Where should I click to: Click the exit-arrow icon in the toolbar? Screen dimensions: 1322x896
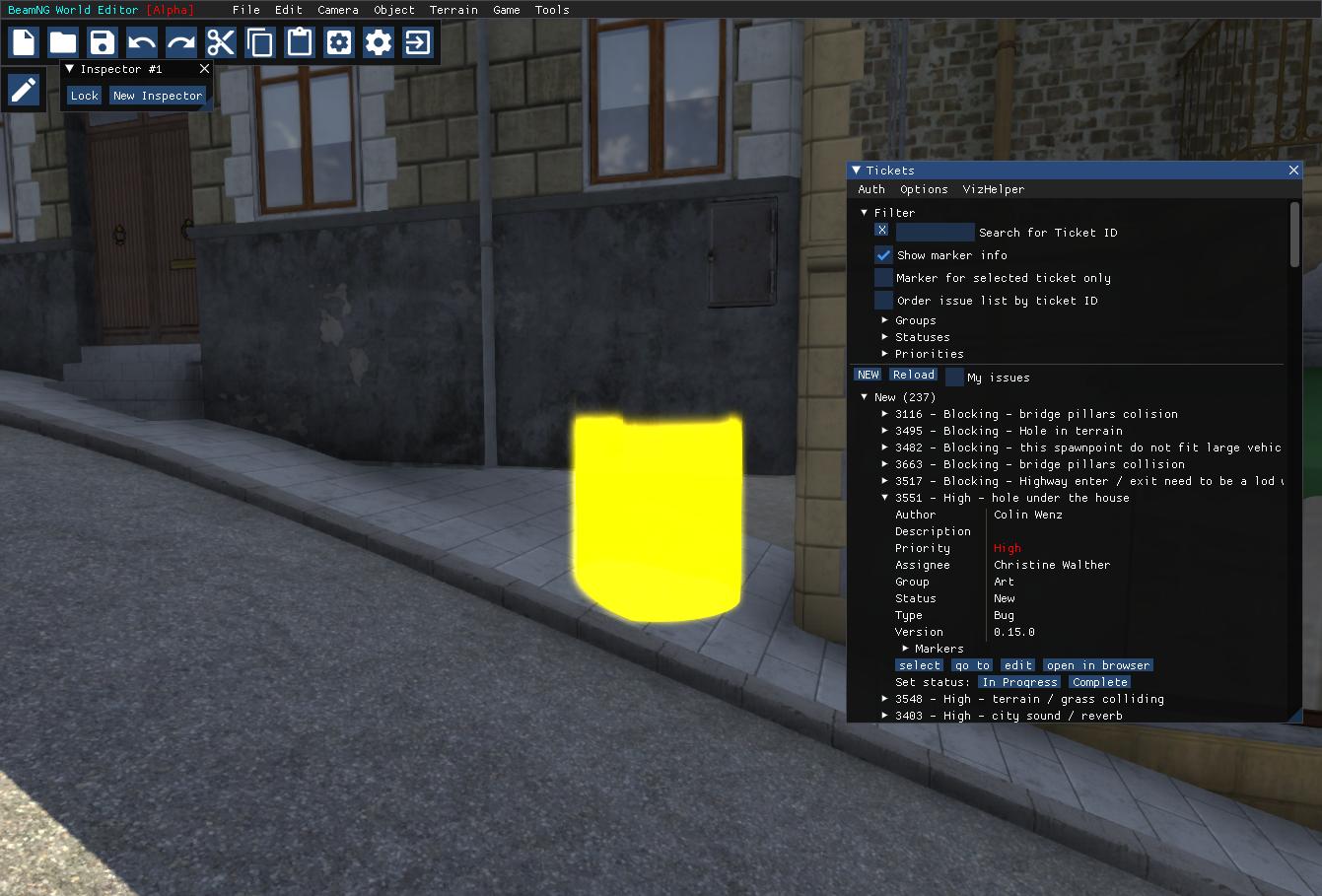[x=418, y=42]
